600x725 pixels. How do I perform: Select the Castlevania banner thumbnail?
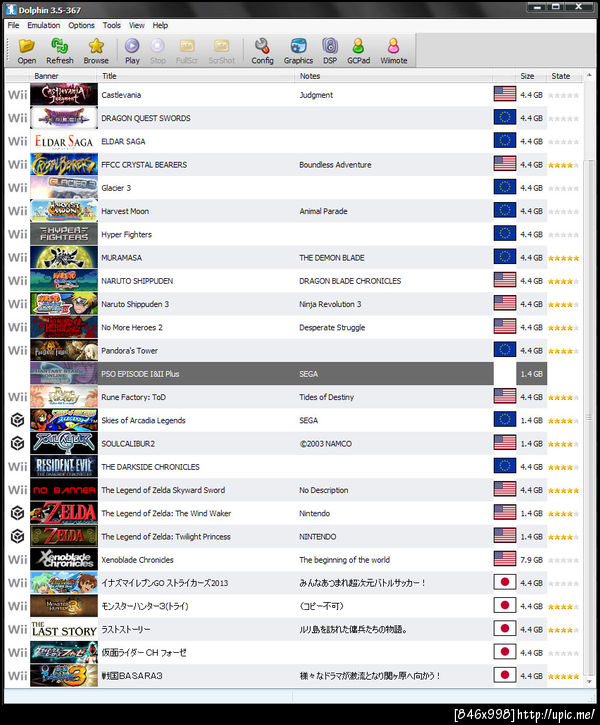click(x=64, y=95)
